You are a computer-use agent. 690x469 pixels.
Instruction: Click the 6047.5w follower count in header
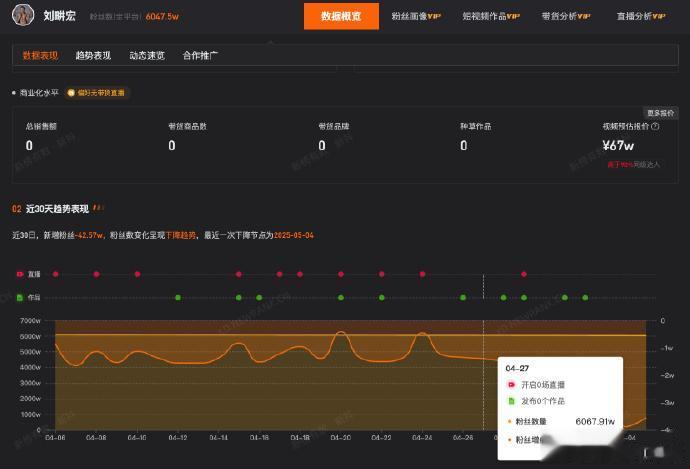point(162,17)
